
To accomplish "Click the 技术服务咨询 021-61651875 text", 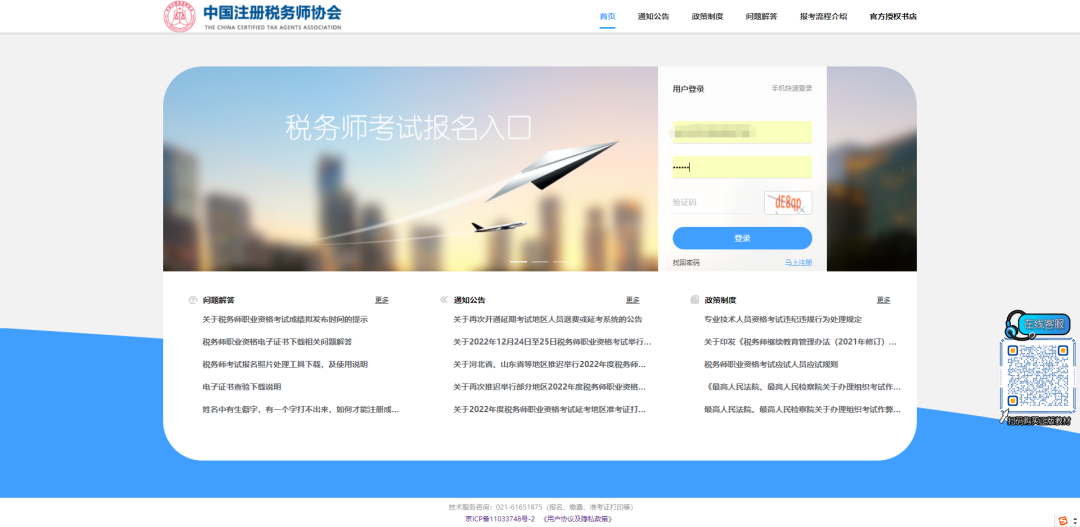I will [541, 507].
